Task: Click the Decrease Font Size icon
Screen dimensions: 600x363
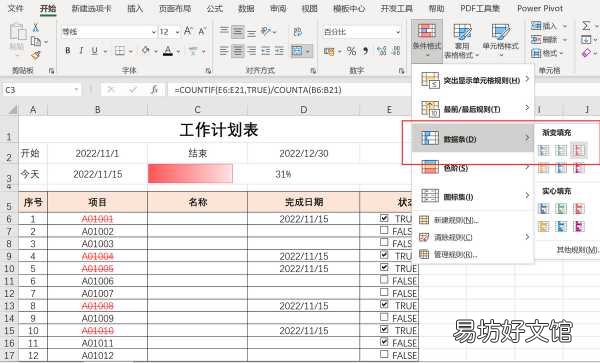Action: (202, 31)
